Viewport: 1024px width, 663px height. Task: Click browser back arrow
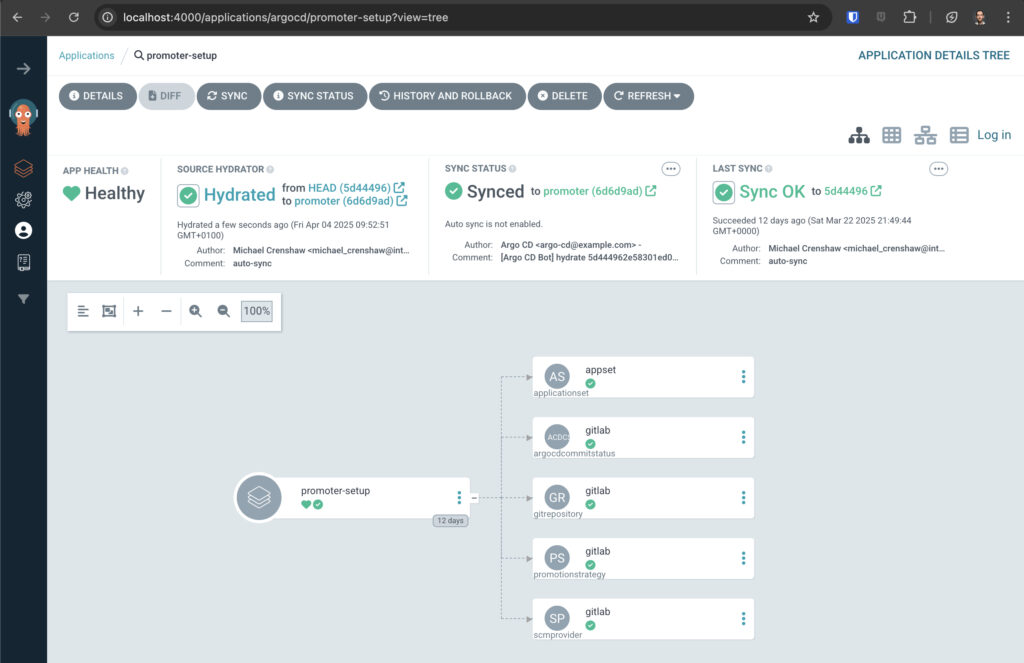(18, 18)
